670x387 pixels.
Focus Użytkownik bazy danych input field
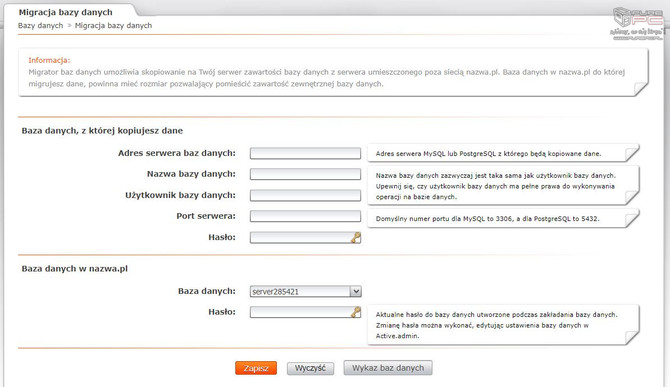[x=305, y=195]
